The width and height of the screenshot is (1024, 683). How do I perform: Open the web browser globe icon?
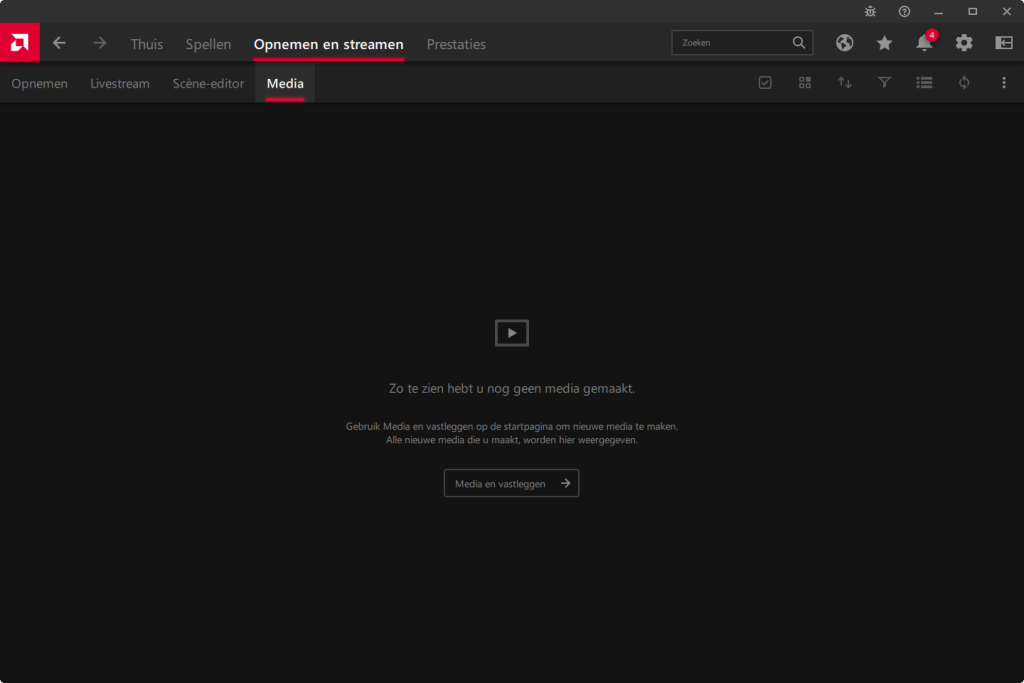[x=844, y=43]
